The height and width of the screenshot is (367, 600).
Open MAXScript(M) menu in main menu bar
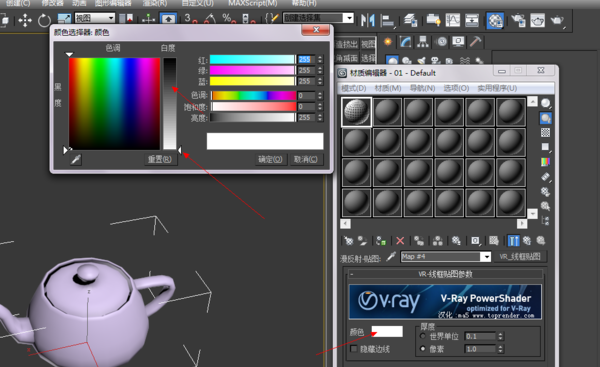tap(253, 3)
